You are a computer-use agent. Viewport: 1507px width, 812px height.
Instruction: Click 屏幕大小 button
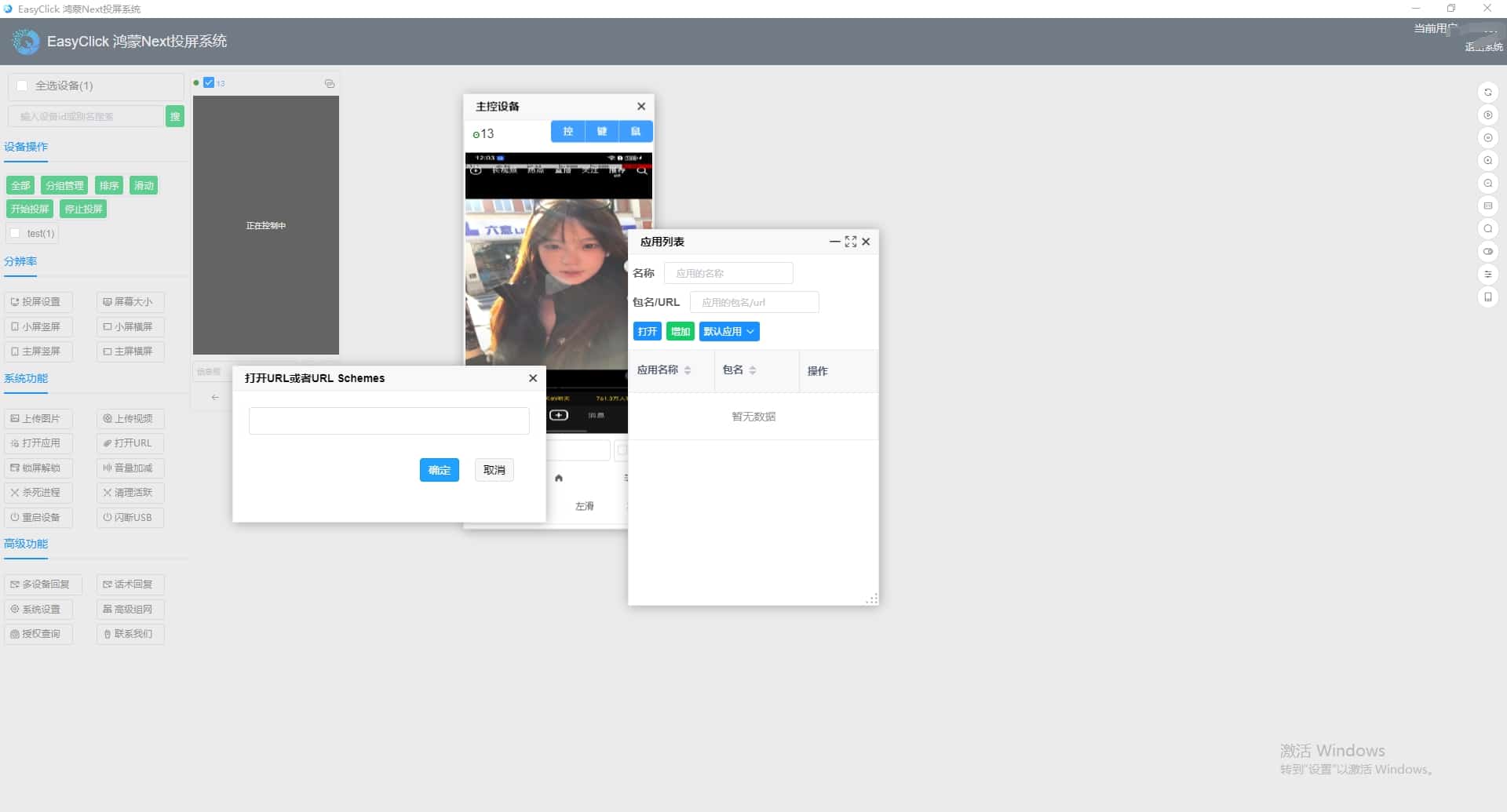click(x=130, y=302)
